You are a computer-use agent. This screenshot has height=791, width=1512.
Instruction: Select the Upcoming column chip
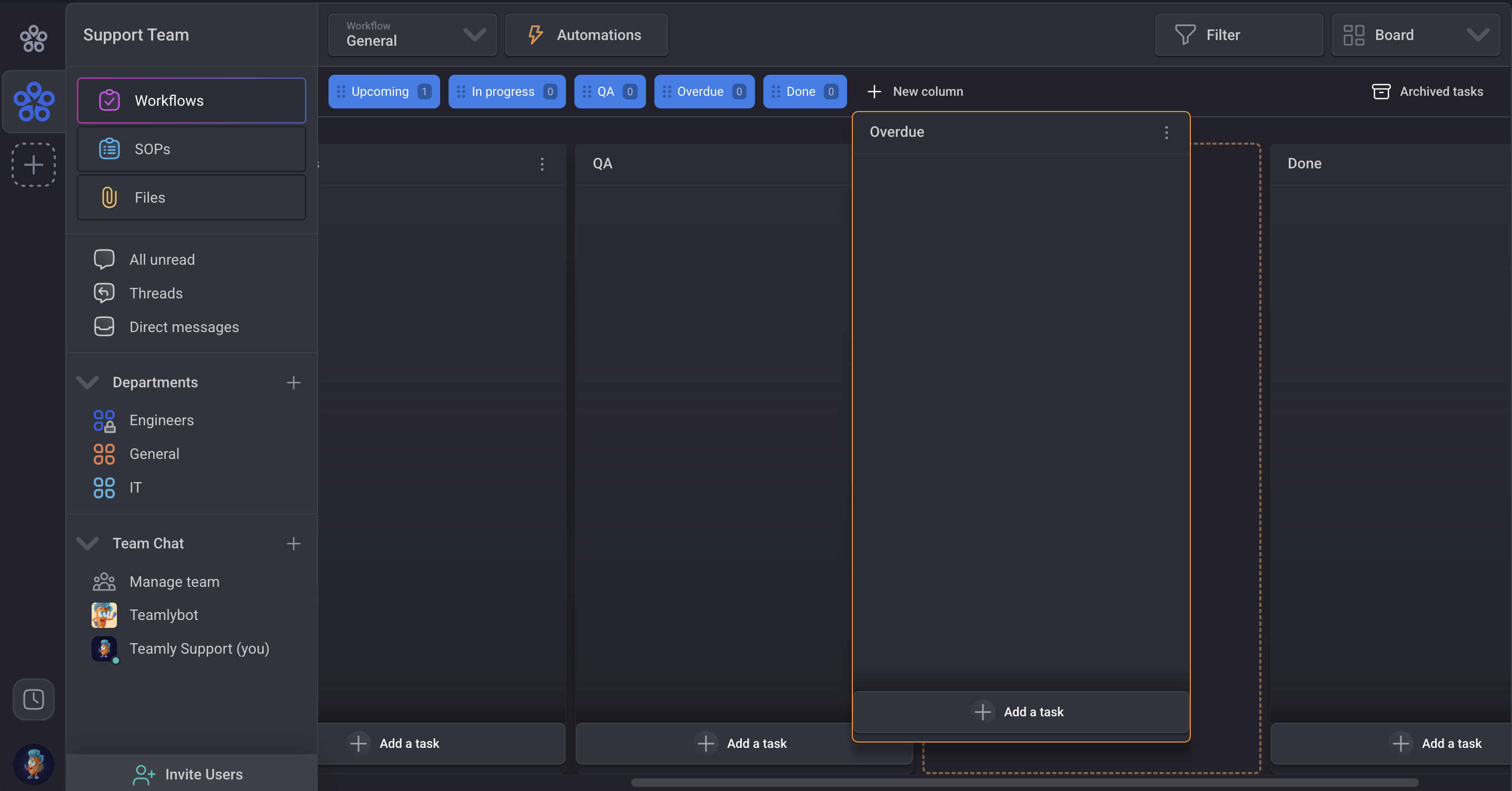383,92
